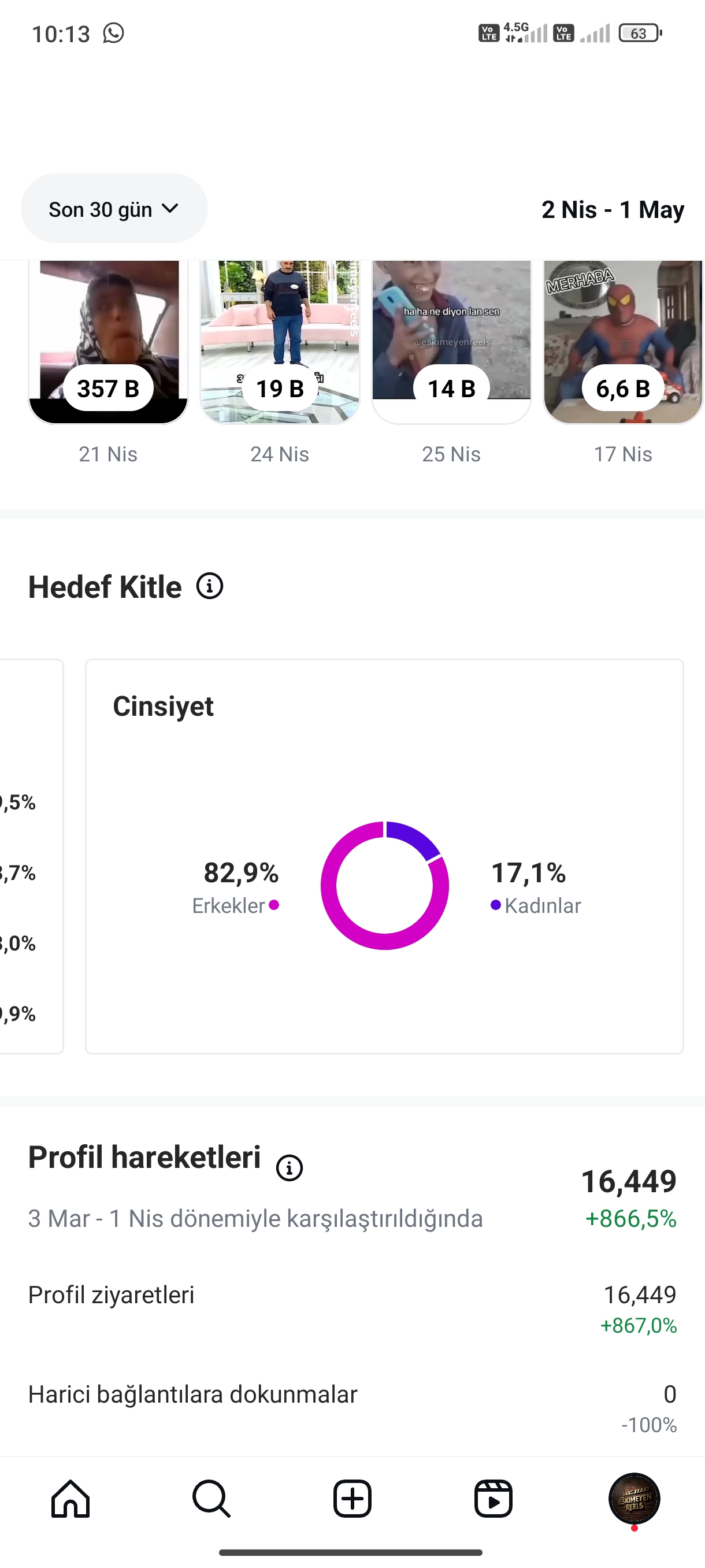Screen dimensions: 705x1568
Task: Open the Reels tab icon
Action: click(493, 1498)
